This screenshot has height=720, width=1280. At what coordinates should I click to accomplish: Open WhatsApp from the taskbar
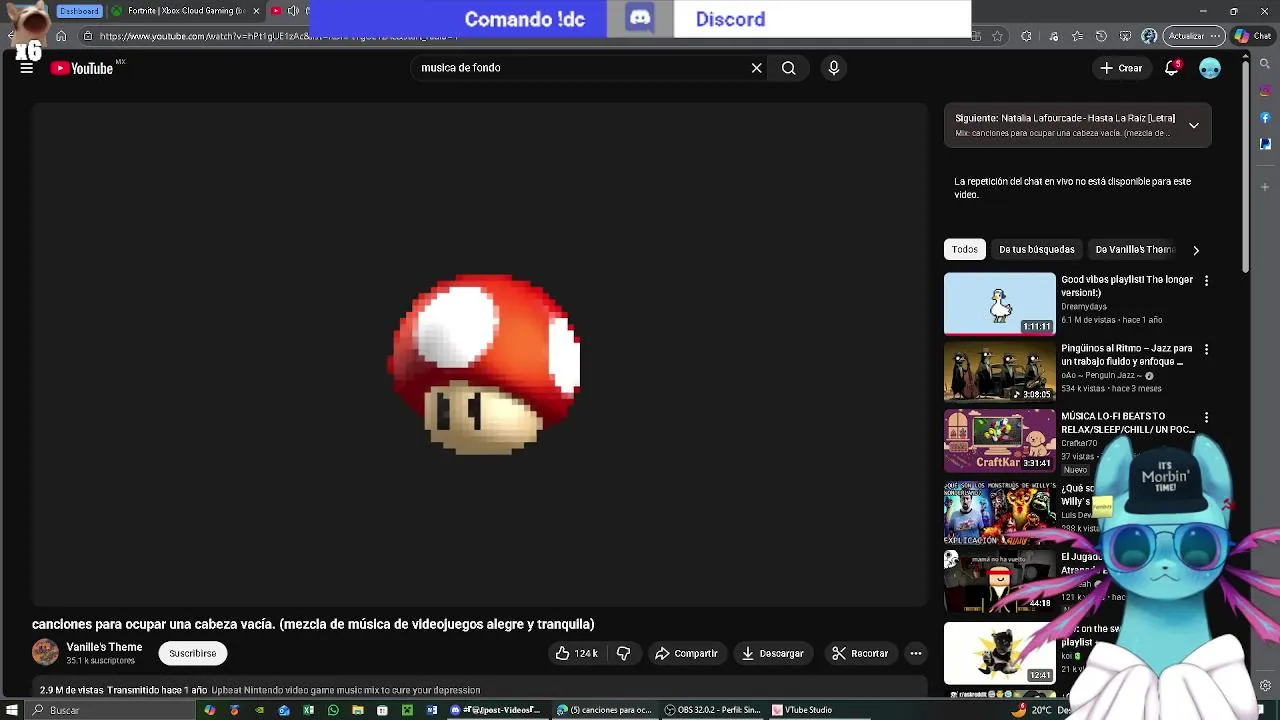coord(333,710)
